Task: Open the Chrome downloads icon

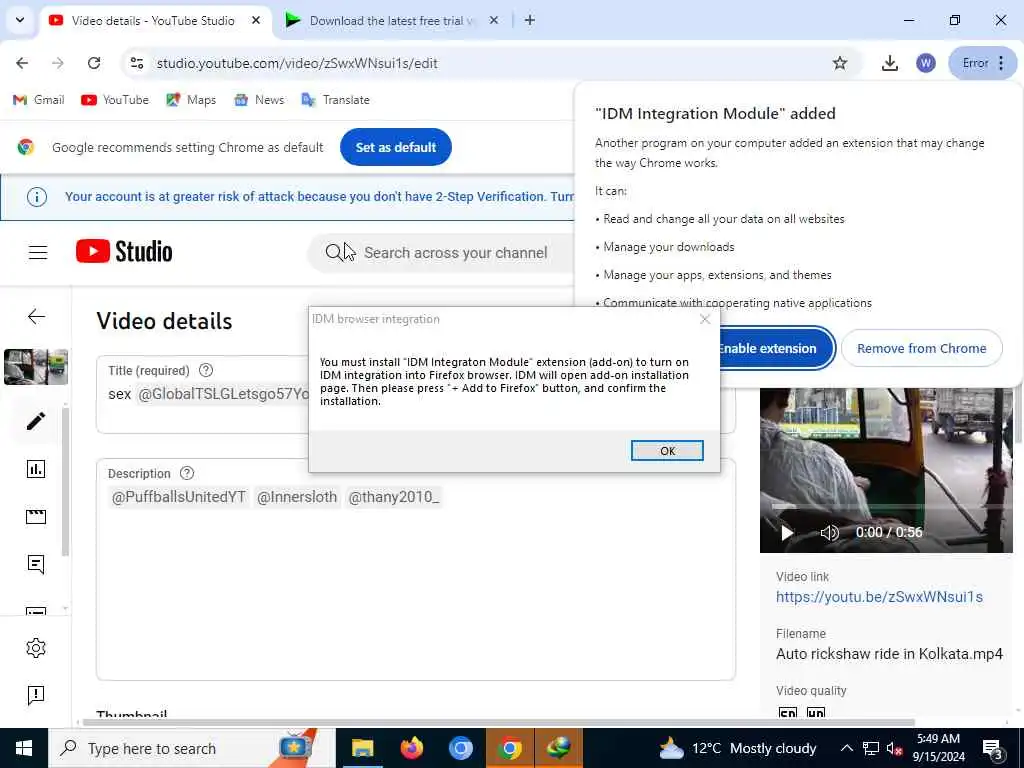Action: click(889, 63)
